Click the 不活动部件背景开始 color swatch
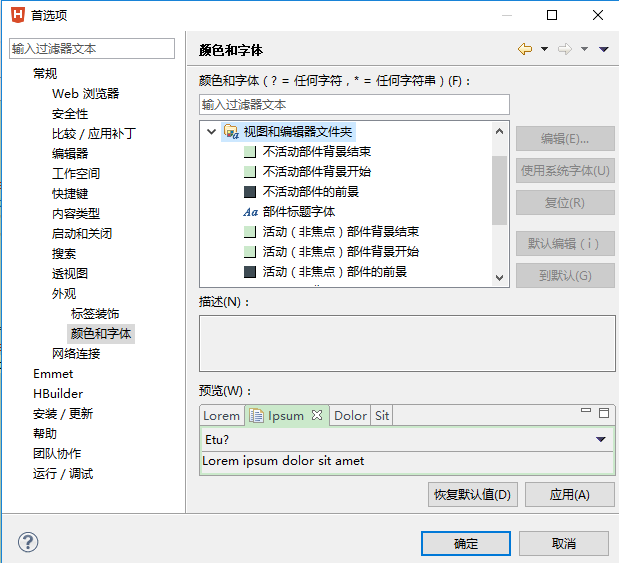 [x=250, y=172]
